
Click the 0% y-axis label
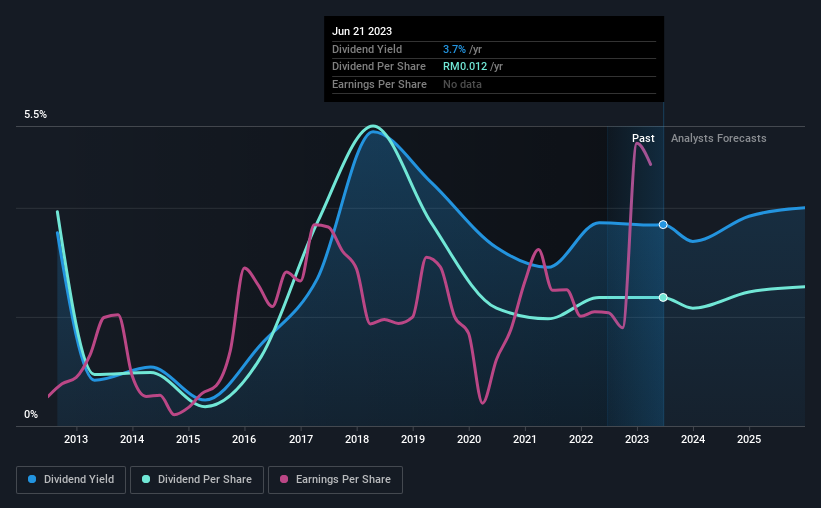tap(31, 414)
